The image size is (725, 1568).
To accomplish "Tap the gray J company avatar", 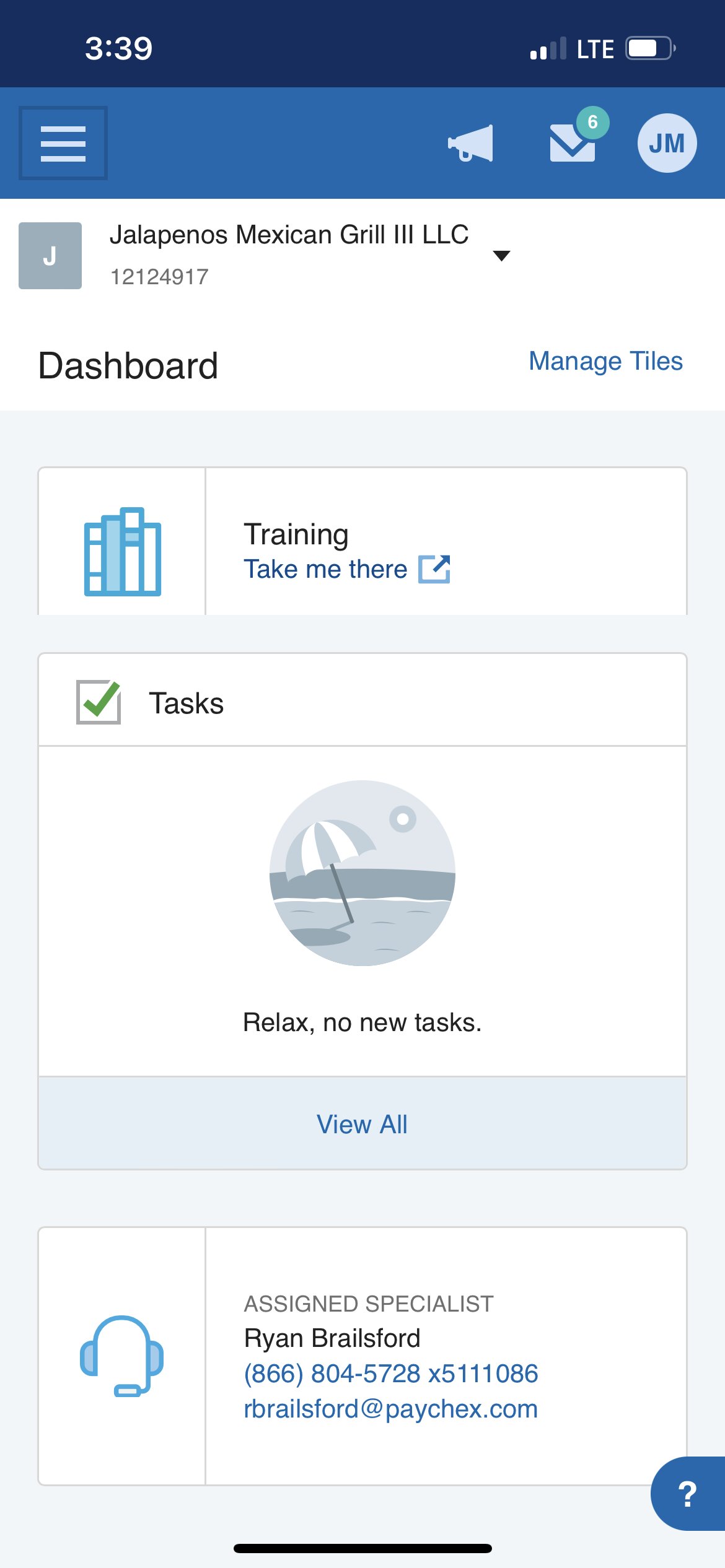I will (50, 256).
